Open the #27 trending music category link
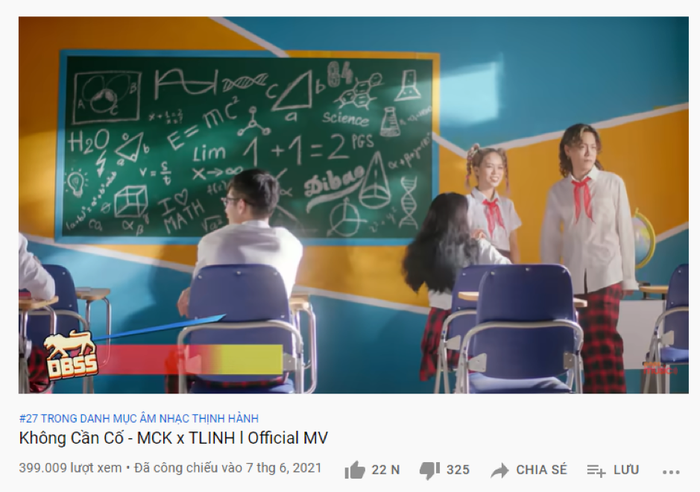 pos(139,418)
